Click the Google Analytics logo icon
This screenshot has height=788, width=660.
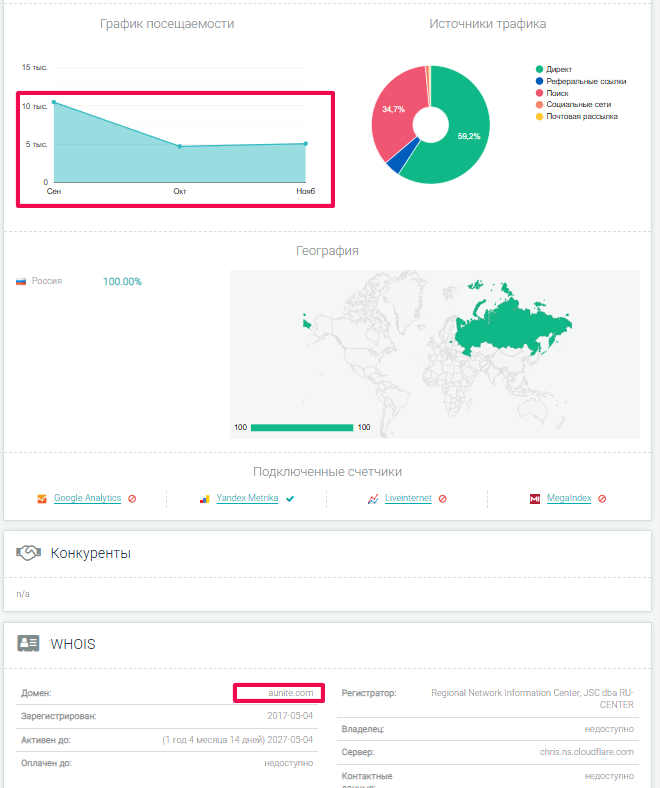(42, 498)
